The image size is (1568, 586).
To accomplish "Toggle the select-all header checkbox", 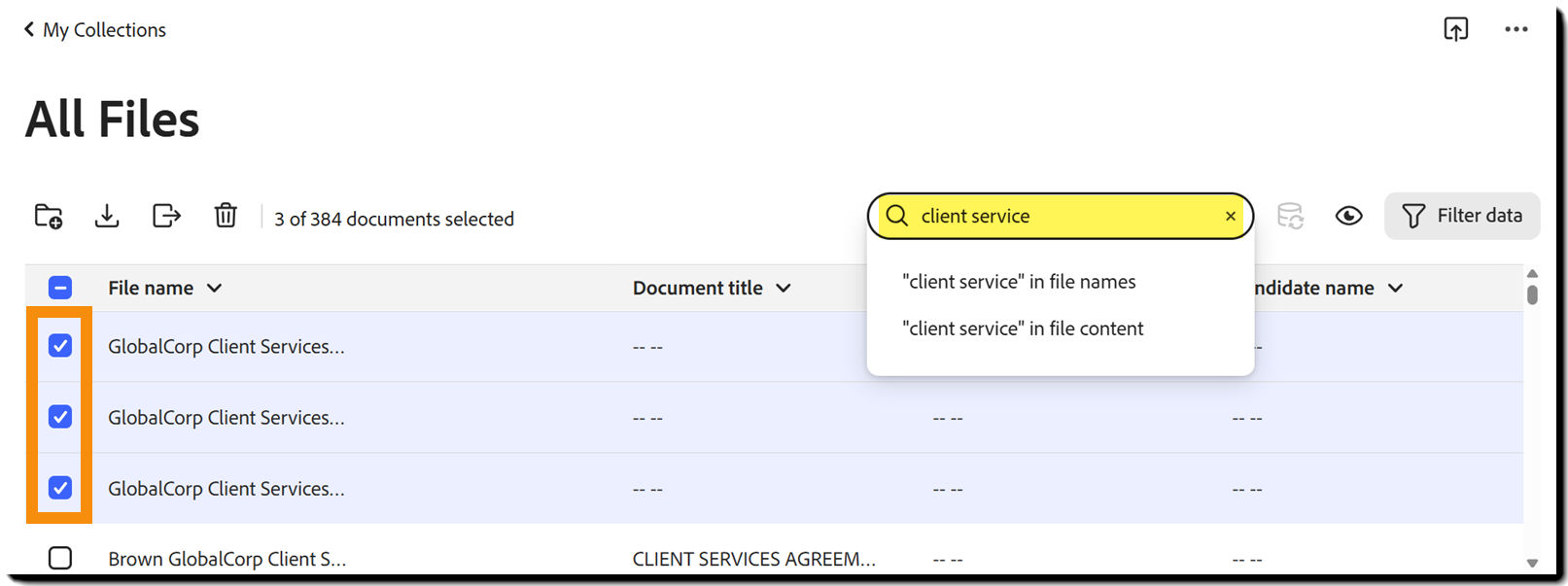I will click(60, 288).
